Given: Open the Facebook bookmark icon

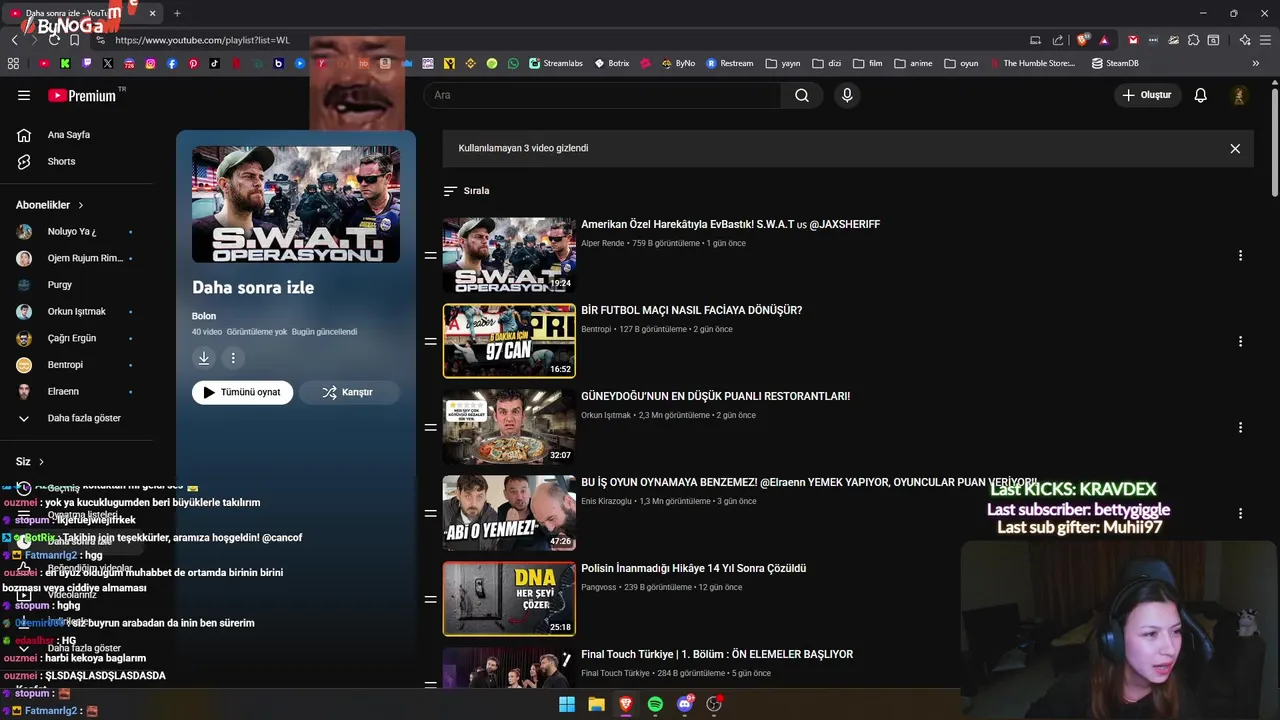Looking at the screenshot, I should click(172, 63).
